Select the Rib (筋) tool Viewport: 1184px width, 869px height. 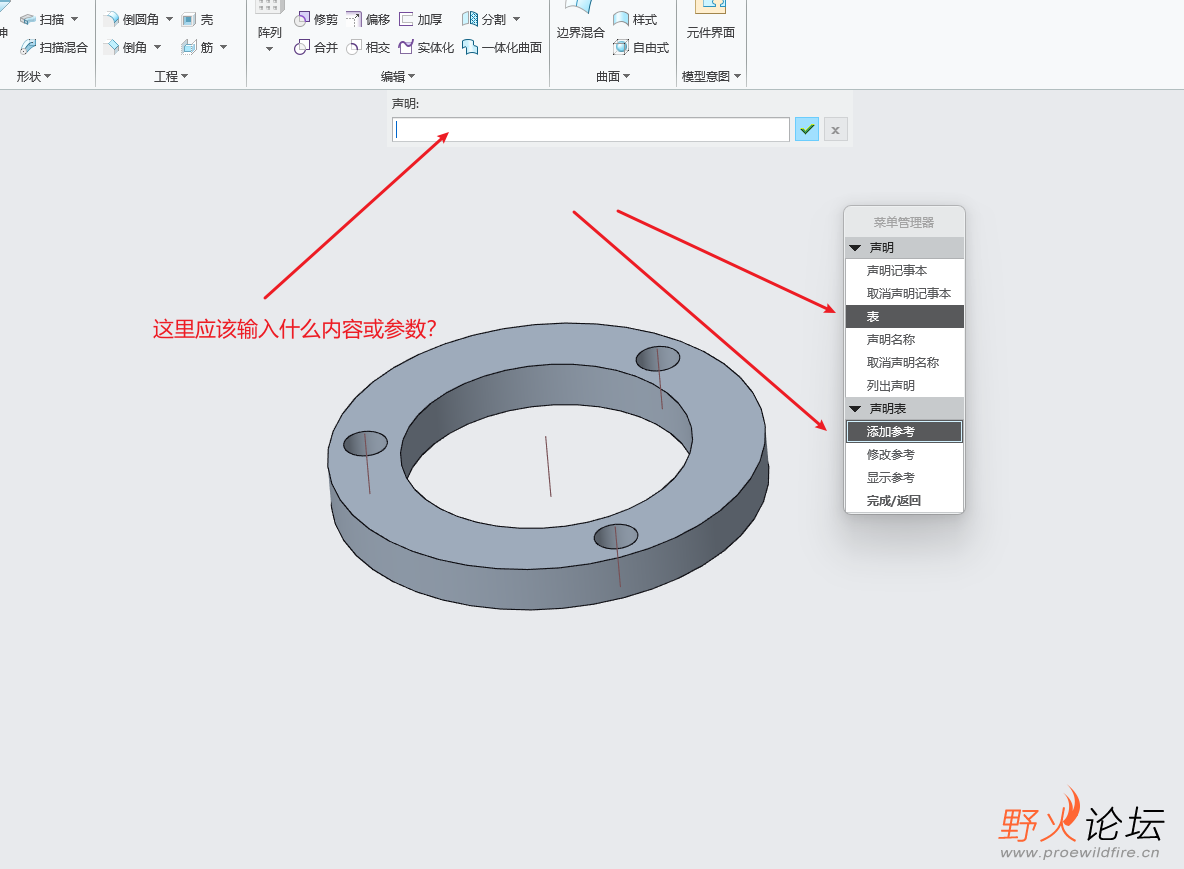(197, 47)
